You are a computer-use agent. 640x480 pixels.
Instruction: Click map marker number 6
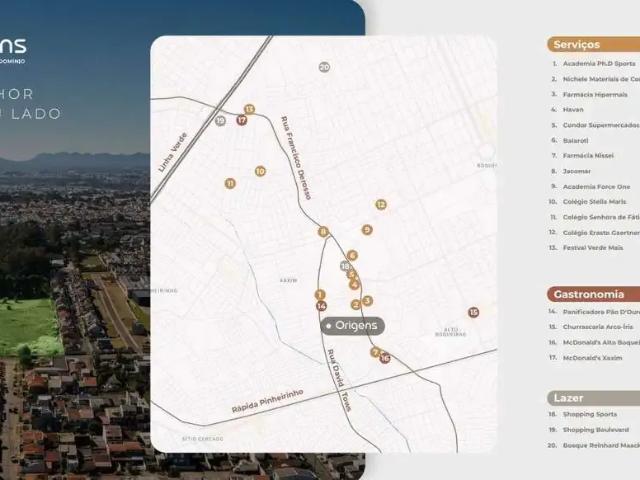click(x=352, y=256)
